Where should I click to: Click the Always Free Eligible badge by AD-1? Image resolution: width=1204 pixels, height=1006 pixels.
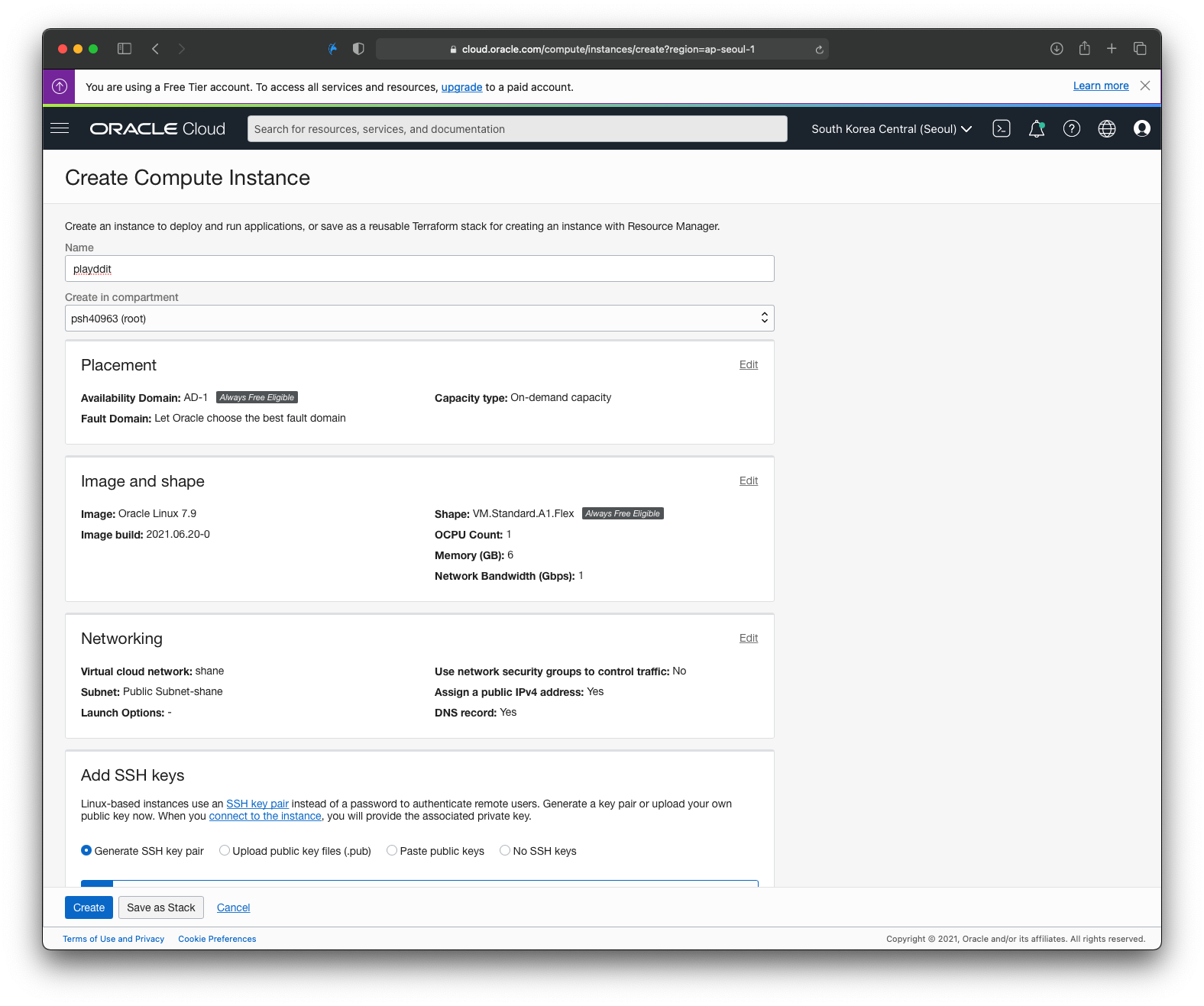point(257,397)
